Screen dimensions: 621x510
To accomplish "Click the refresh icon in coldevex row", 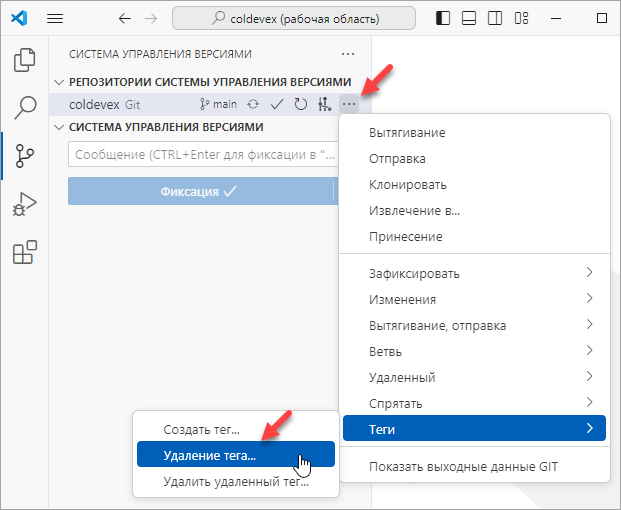I will tap(300, 104).
